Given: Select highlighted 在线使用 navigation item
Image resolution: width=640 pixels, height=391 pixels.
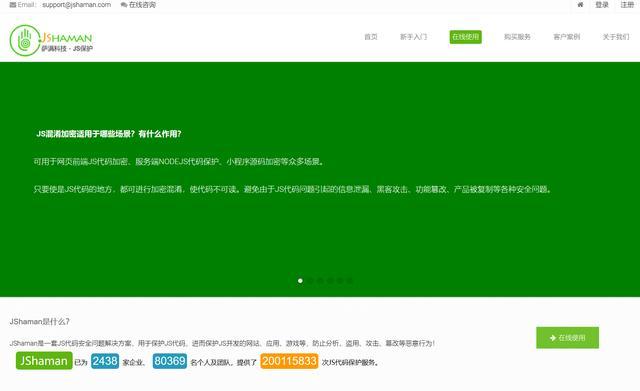Looking at the screenshot, I should tap(465, 37).
